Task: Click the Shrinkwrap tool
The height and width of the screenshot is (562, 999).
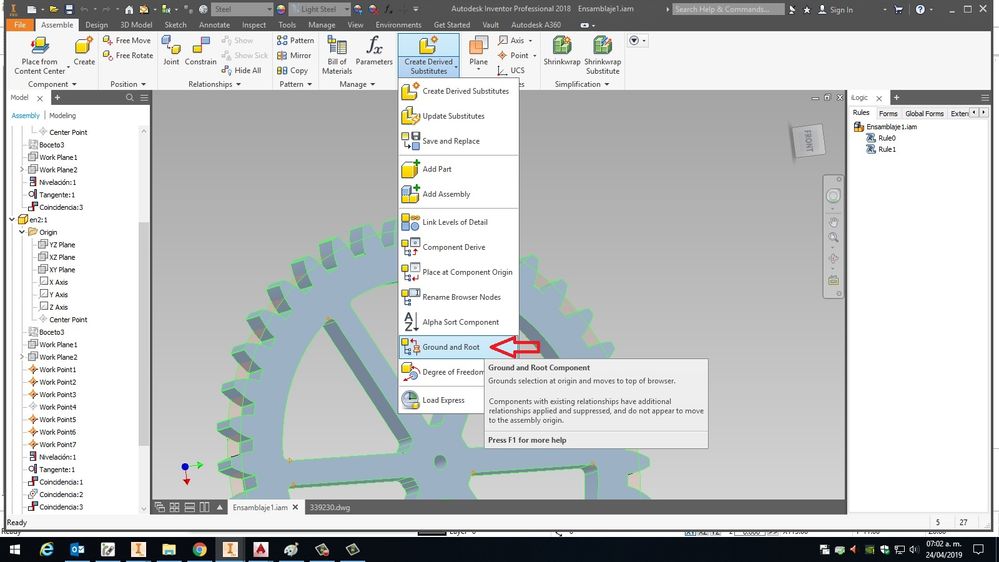Action: 562,51
